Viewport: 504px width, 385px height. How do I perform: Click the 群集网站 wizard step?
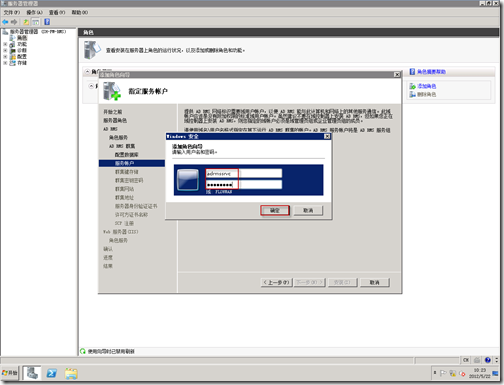pyautogui.click(x=124, y=189)
